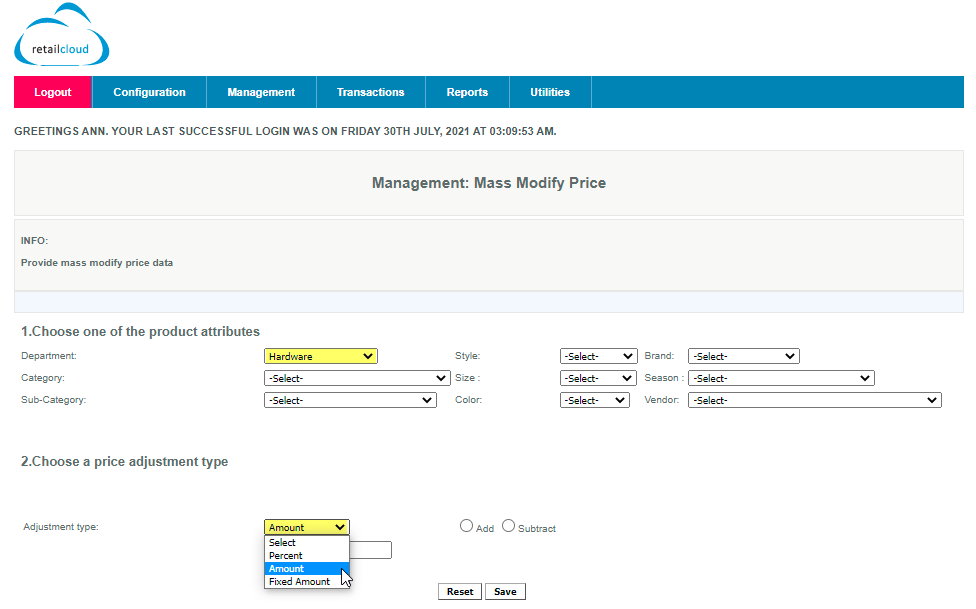This screenshot has width=976, height=609.
Task: Open the Configuration menu
Action: 149,92
